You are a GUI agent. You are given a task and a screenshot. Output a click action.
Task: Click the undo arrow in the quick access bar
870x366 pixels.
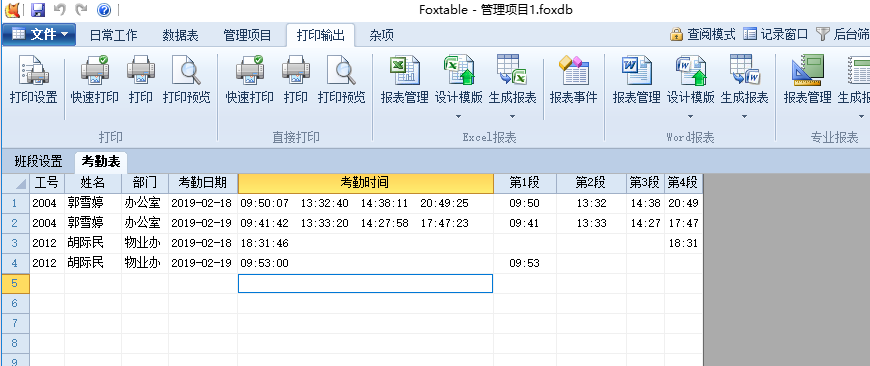pos(59,9)
